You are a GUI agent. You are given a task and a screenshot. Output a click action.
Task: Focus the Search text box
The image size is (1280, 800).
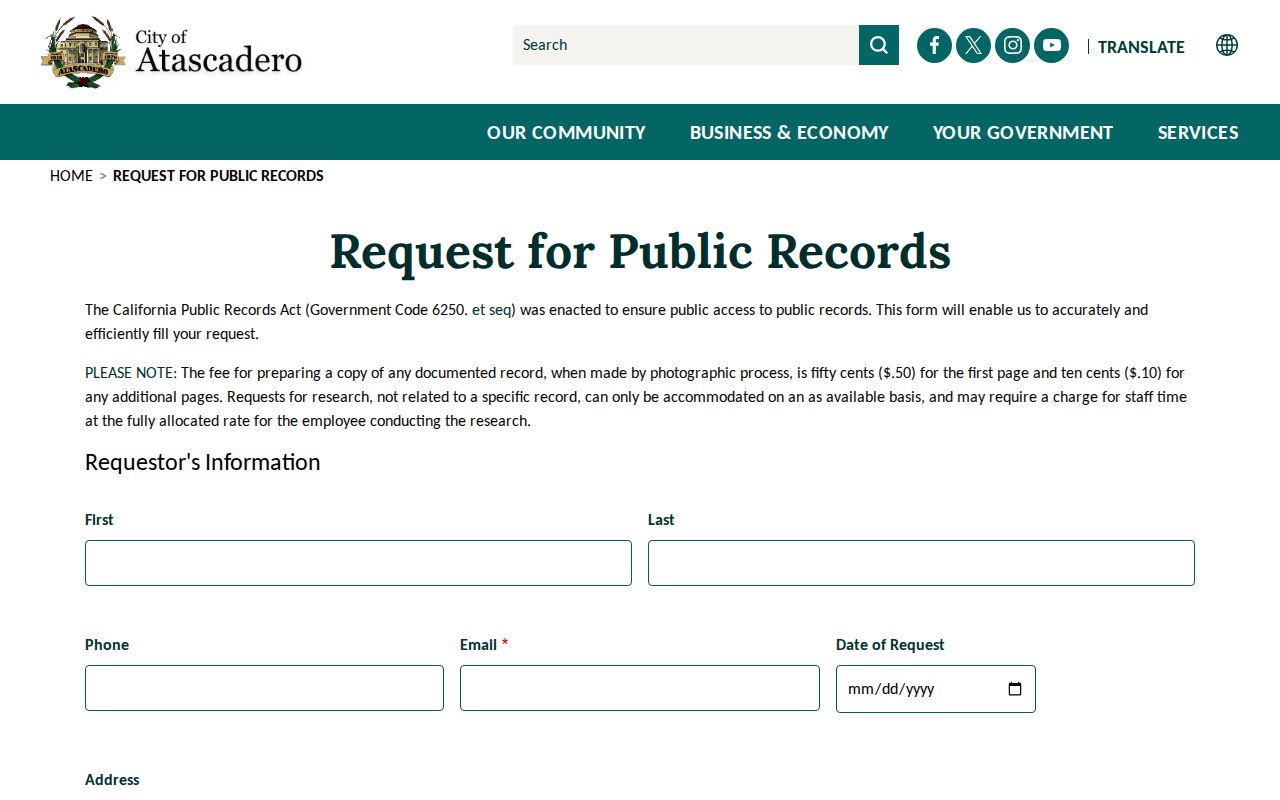pyautogui.click(x=686, y=45)
